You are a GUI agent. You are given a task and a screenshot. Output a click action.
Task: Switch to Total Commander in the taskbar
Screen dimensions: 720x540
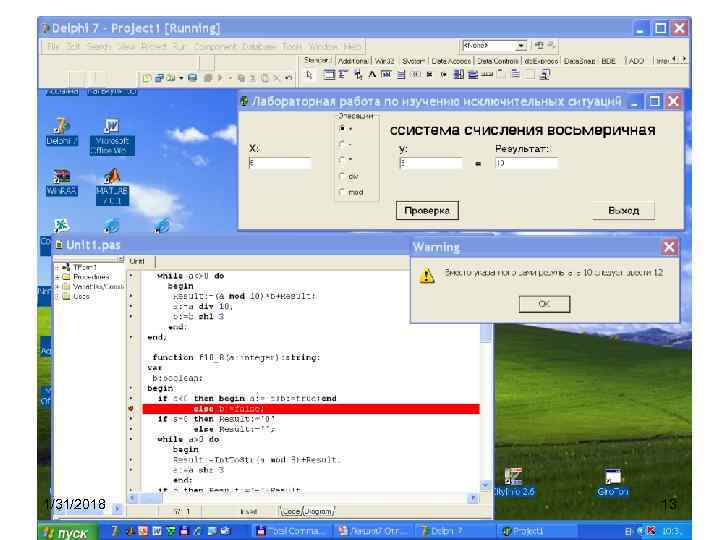point(291,531)
